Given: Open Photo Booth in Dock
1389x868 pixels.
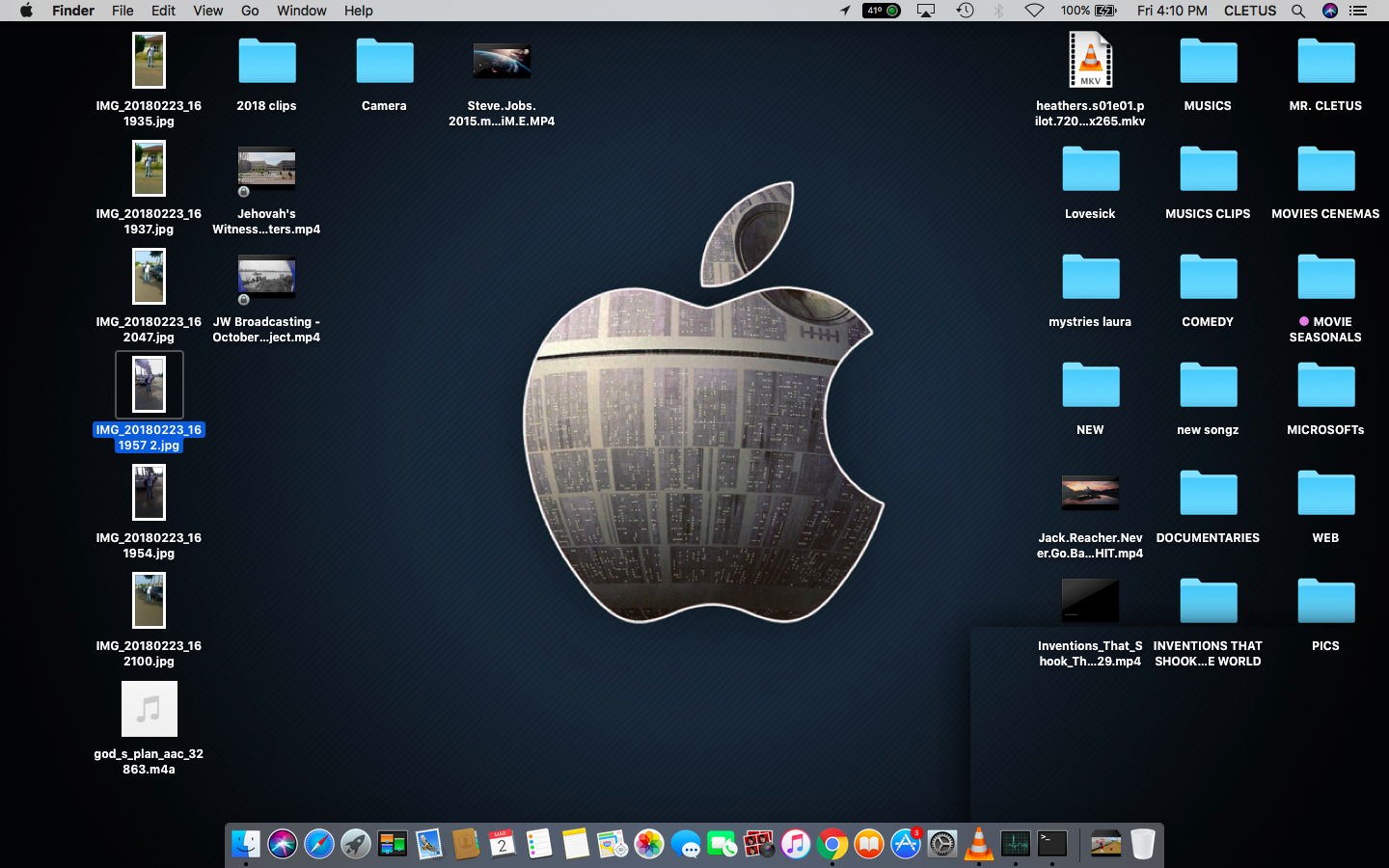Looking at the screenshot, I should click(759, 845).
